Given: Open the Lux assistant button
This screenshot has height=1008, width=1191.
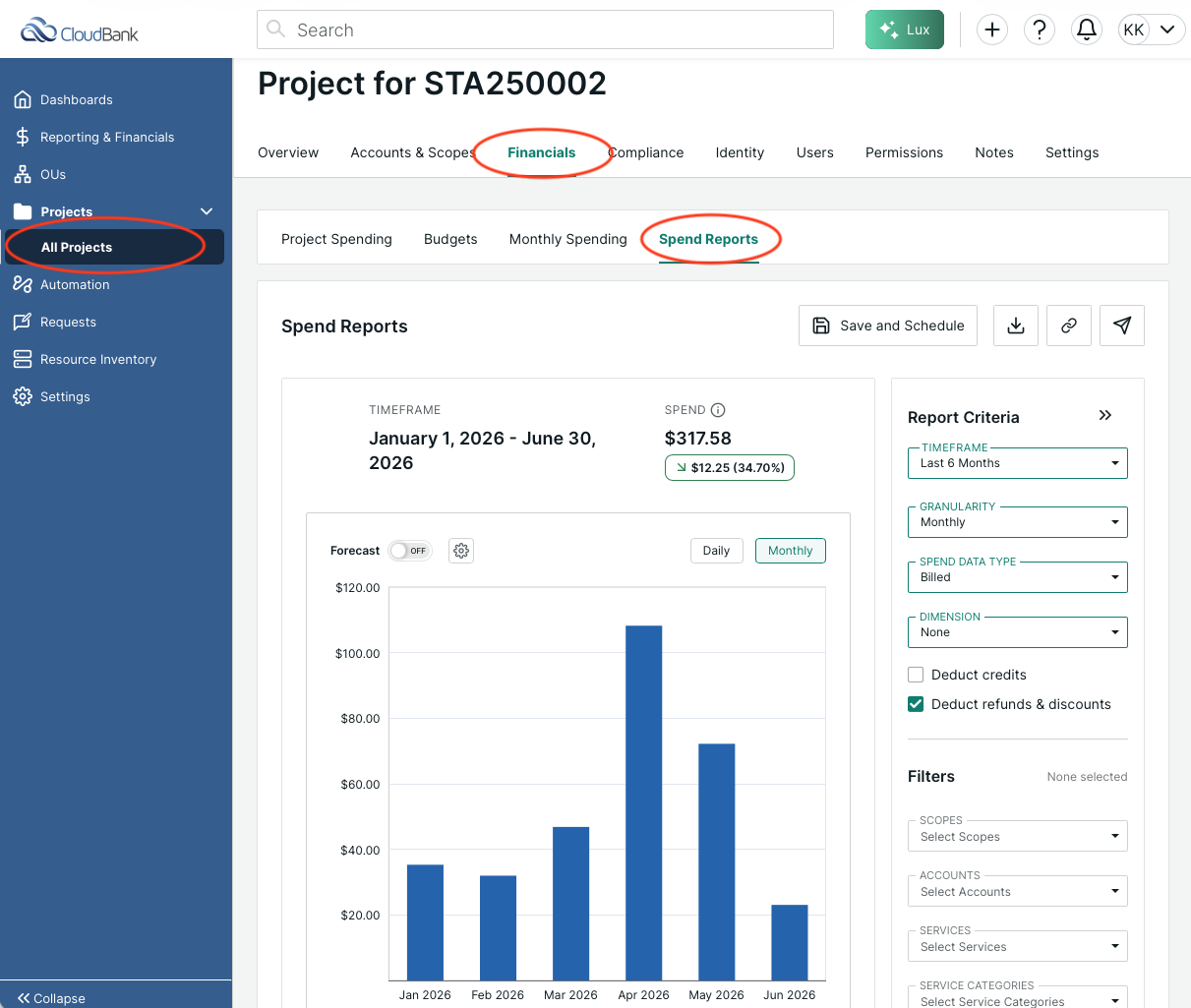Looking at the screenshot, I should coord(904,30).
